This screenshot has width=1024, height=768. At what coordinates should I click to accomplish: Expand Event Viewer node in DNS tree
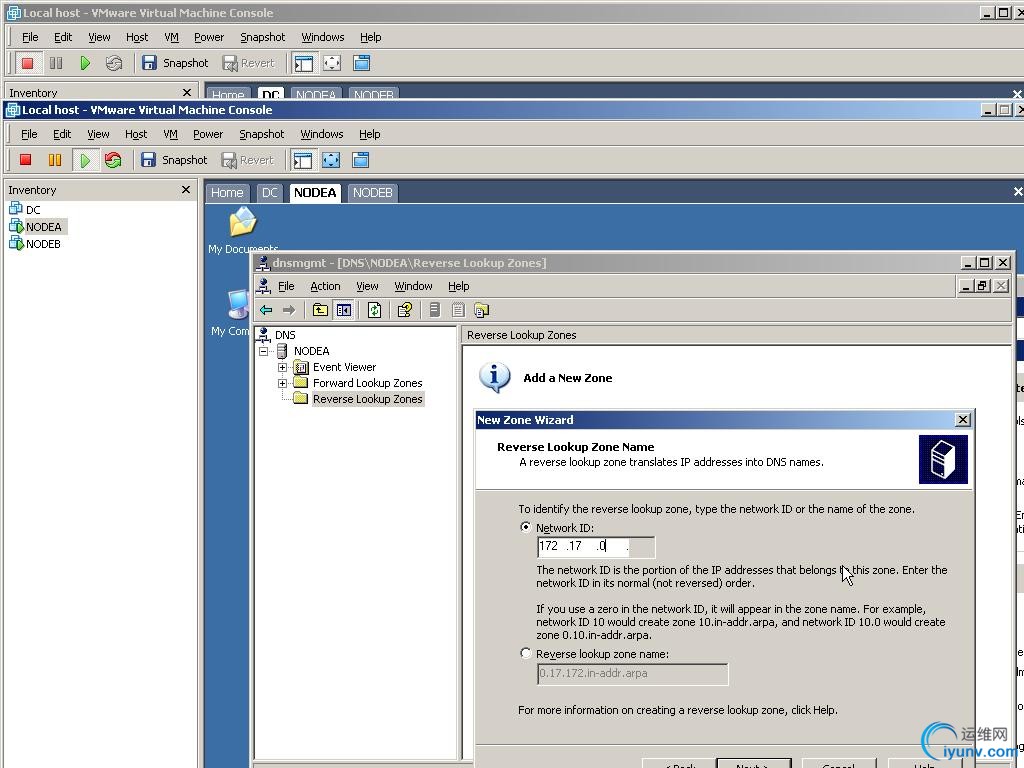tap(282, 368)
